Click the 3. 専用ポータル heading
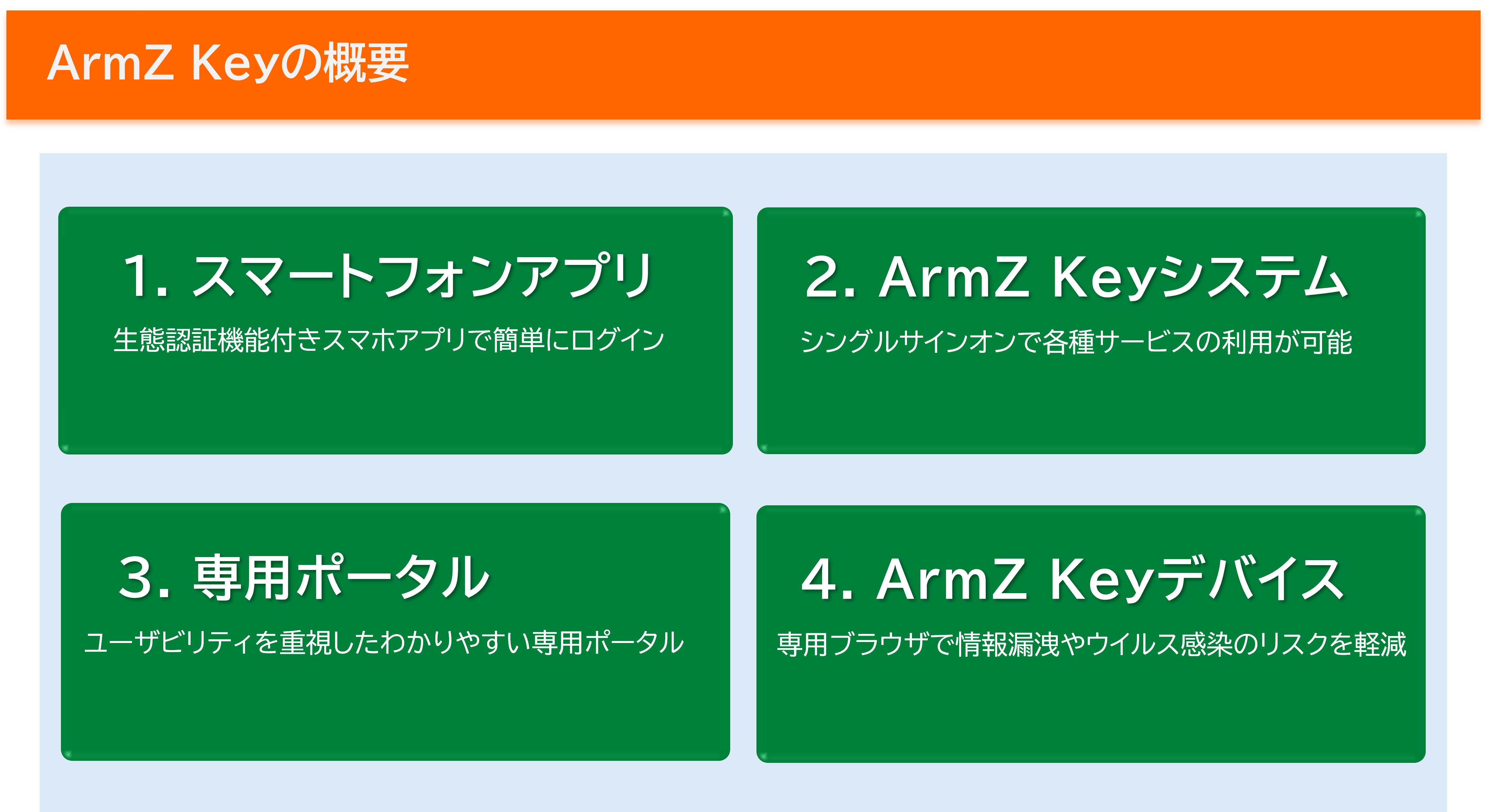This screenshot has height=812, width=1487. tap(304, 577)
